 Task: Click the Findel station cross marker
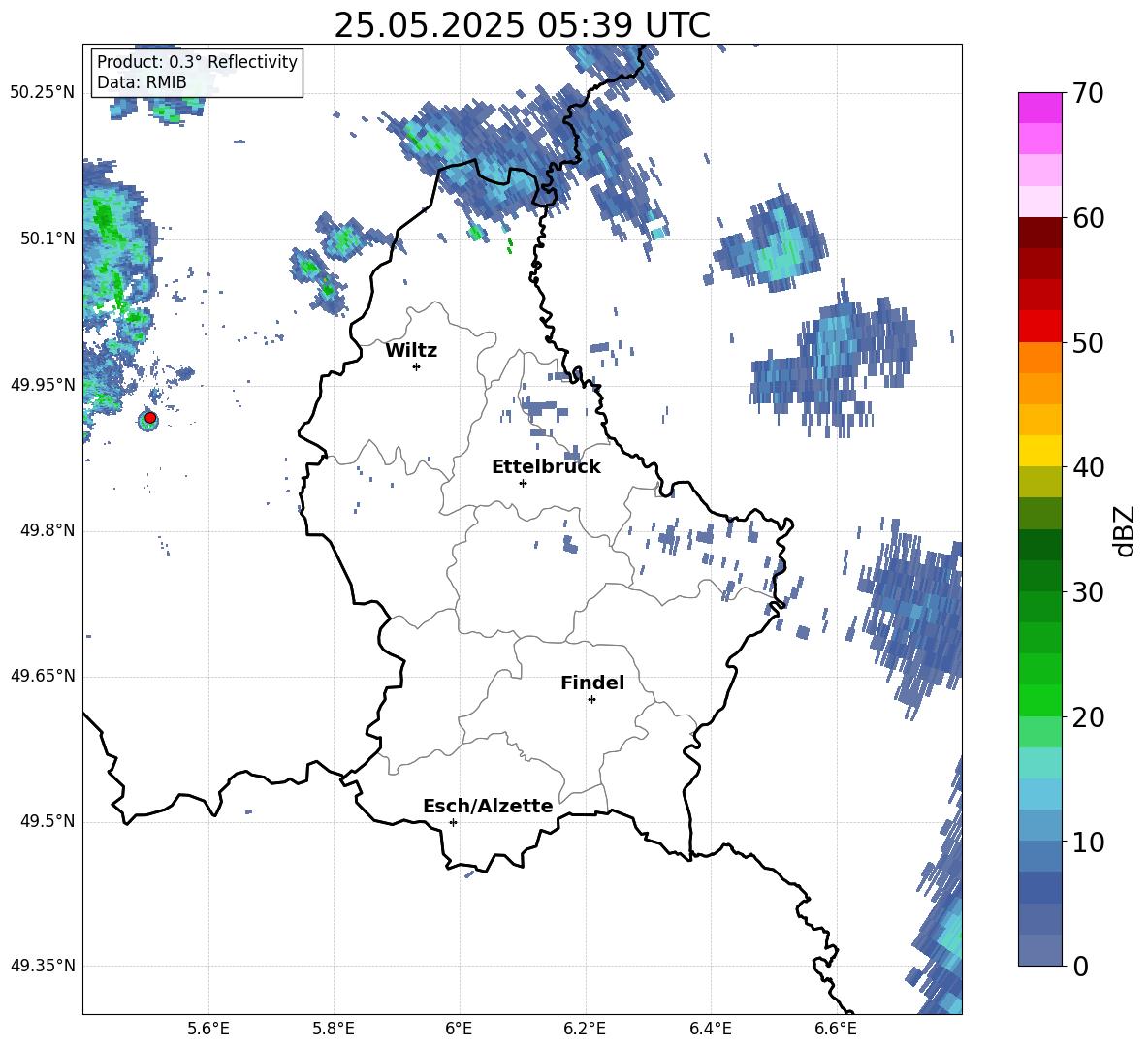tap(591, 700)
